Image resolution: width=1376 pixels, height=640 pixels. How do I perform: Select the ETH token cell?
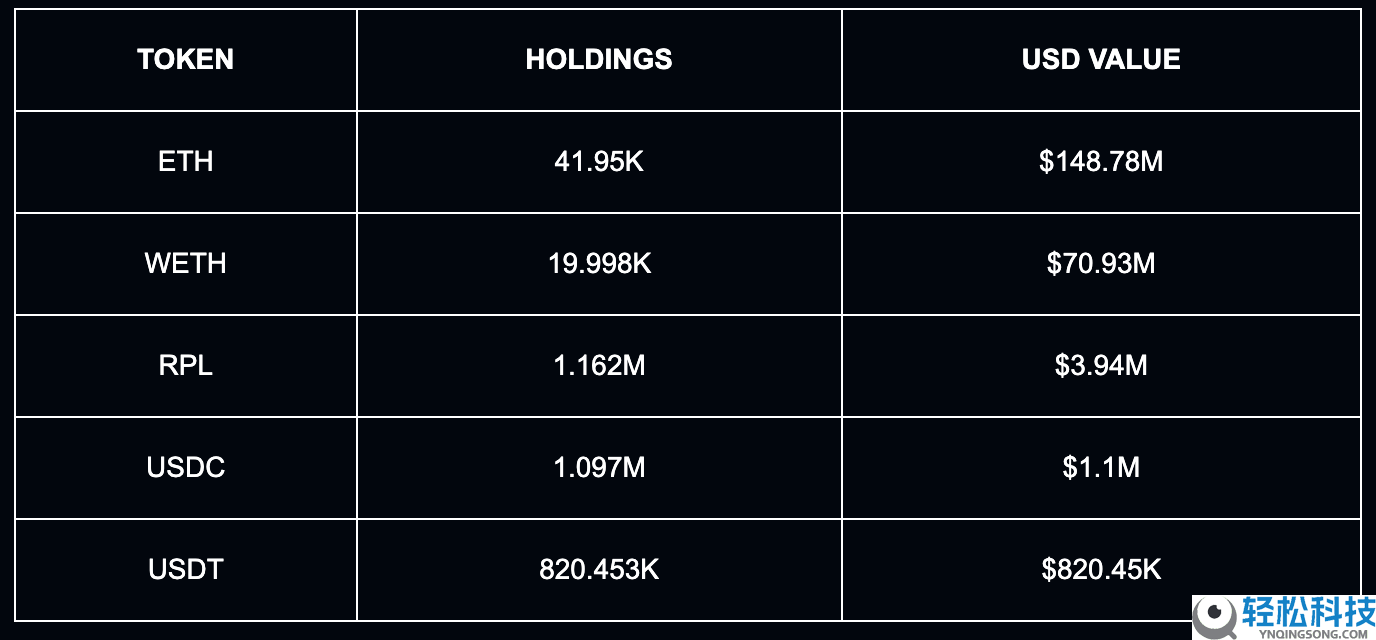coord(186,162)
